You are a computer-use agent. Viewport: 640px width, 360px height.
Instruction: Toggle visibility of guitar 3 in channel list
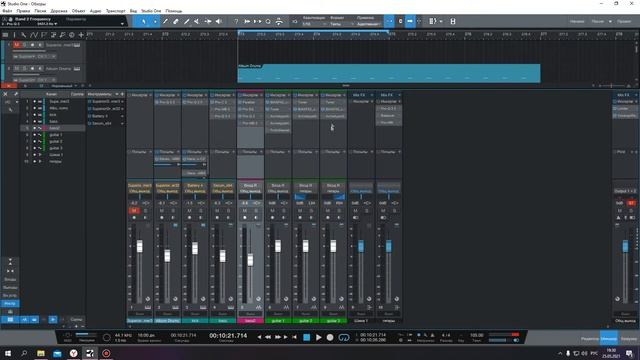tap(35, 148)
